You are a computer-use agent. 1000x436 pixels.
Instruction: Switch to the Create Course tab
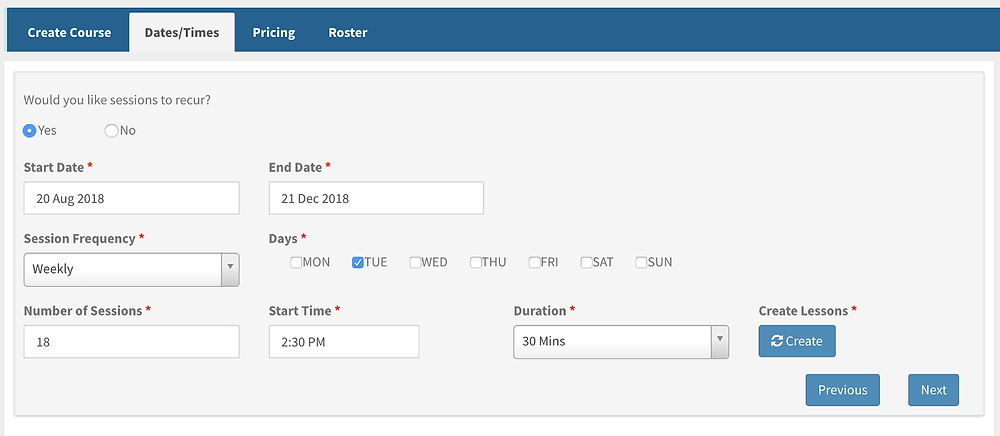pyautogui.click(x=69, y=33)
